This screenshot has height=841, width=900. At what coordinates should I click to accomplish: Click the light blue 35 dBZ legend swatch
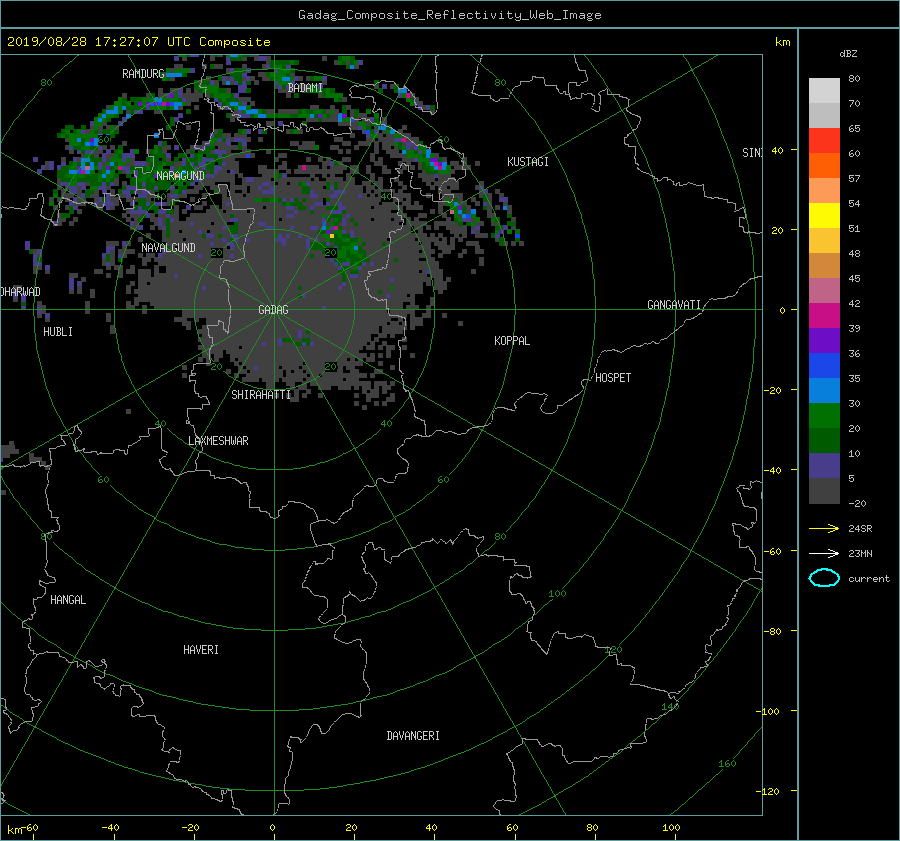point(824,391)
